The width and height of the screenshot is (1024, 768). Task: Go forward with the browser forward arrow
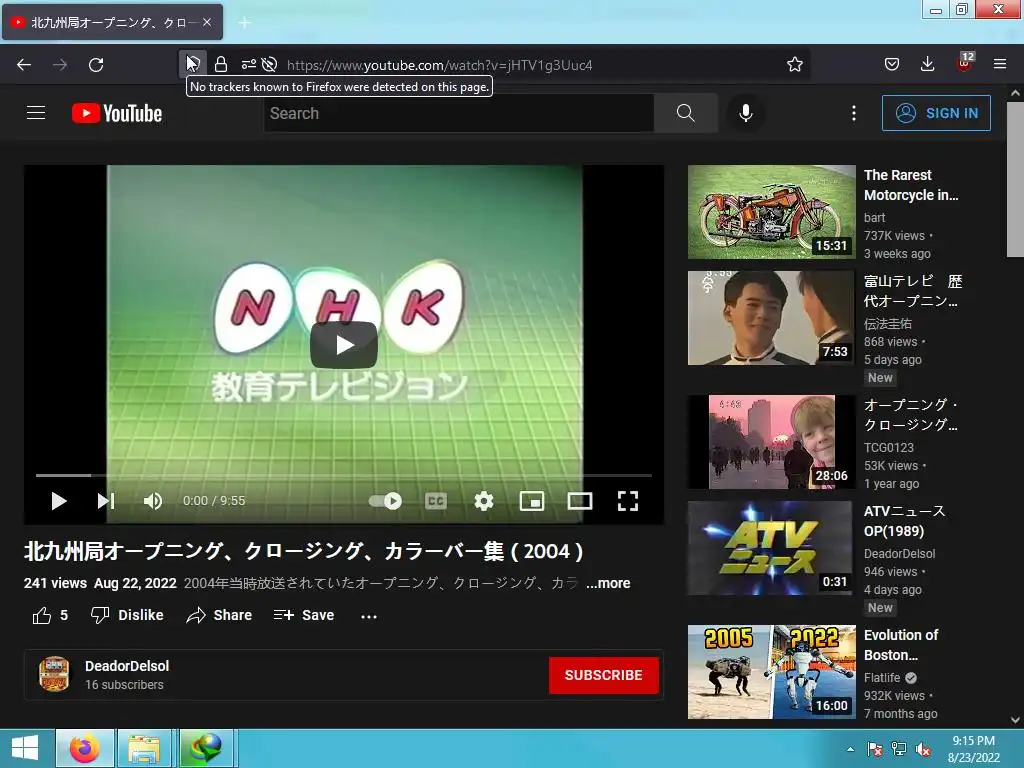point(60,65)
